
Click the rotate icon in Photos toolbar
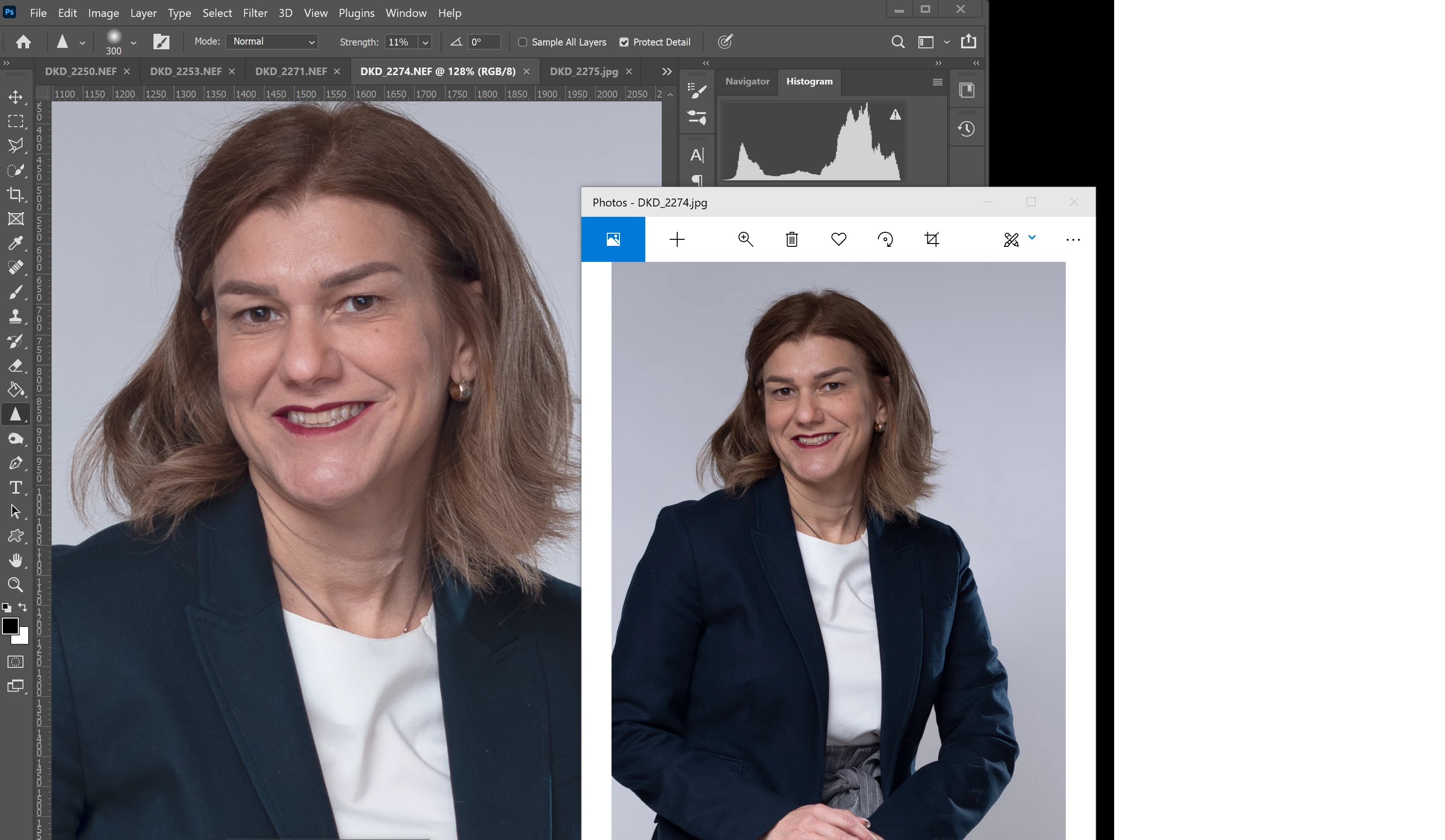885,239
